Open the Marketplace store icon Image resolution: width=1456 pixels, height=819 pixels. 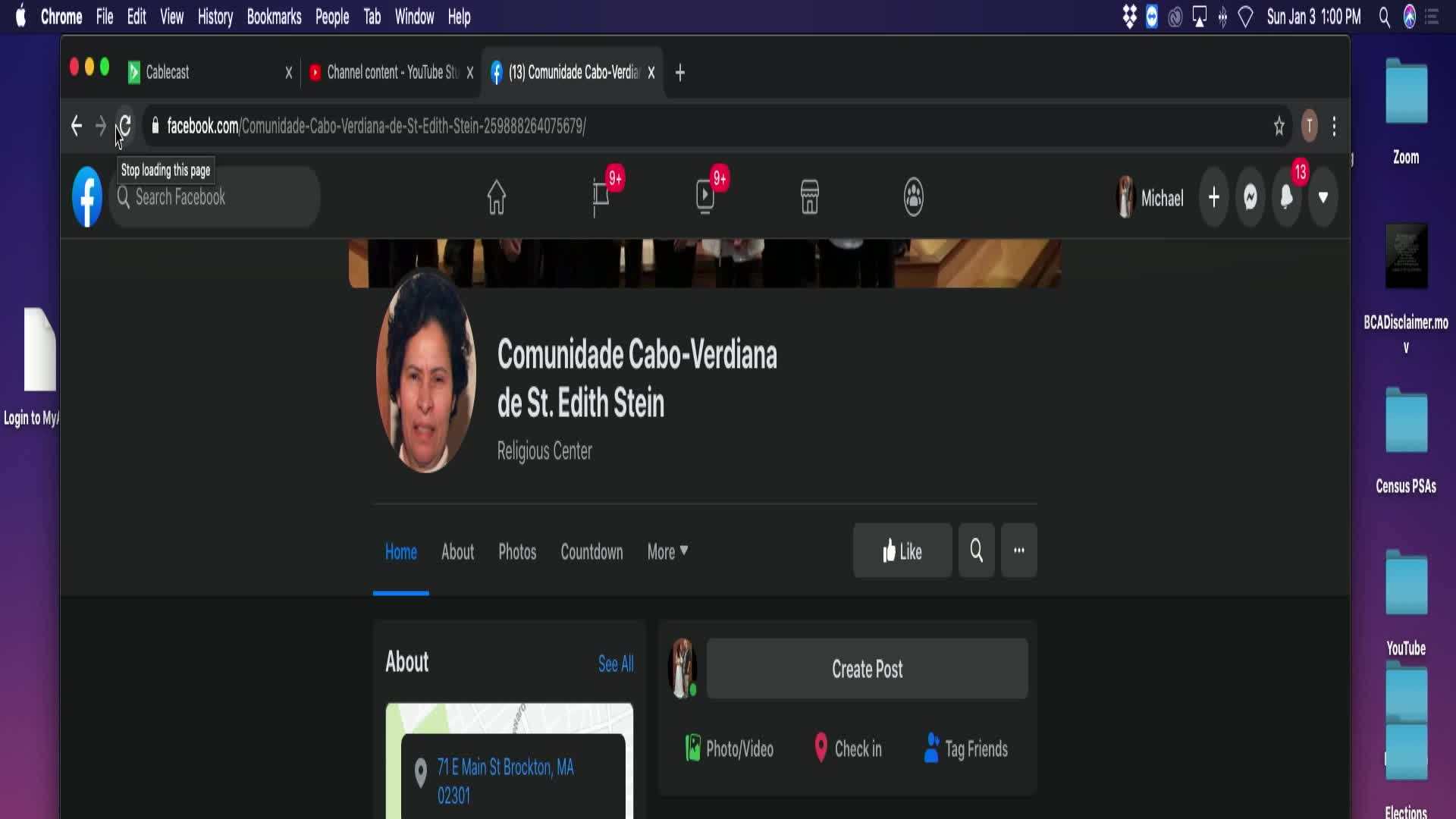coord(810,197)
